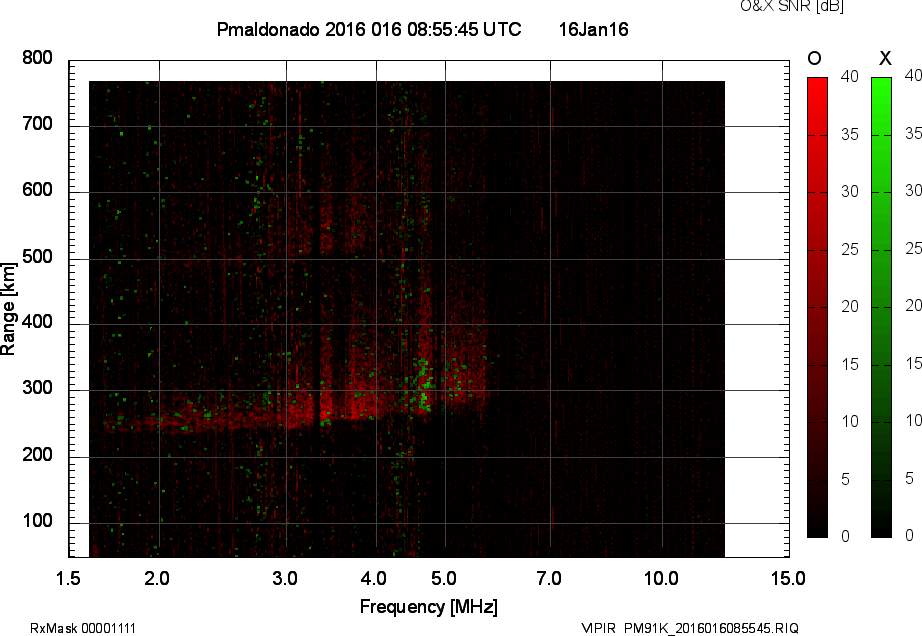Click the 'Frequency [MHz]' axis label

click(429, 607)
